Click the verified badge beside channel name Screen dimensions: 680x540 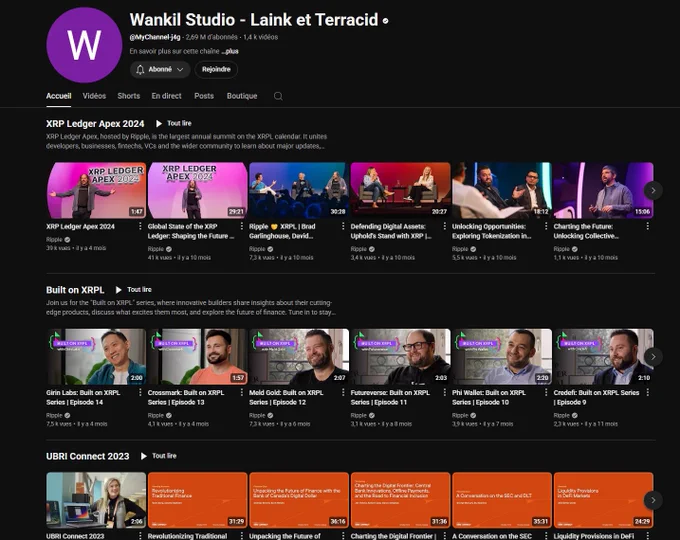[x=385, y=20]
